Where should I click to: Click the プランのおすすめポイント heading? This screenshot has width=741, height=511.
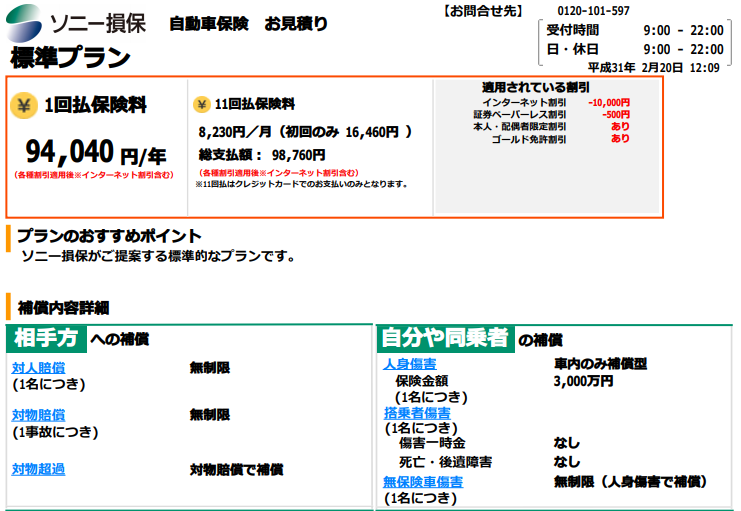tap(109, 235)
